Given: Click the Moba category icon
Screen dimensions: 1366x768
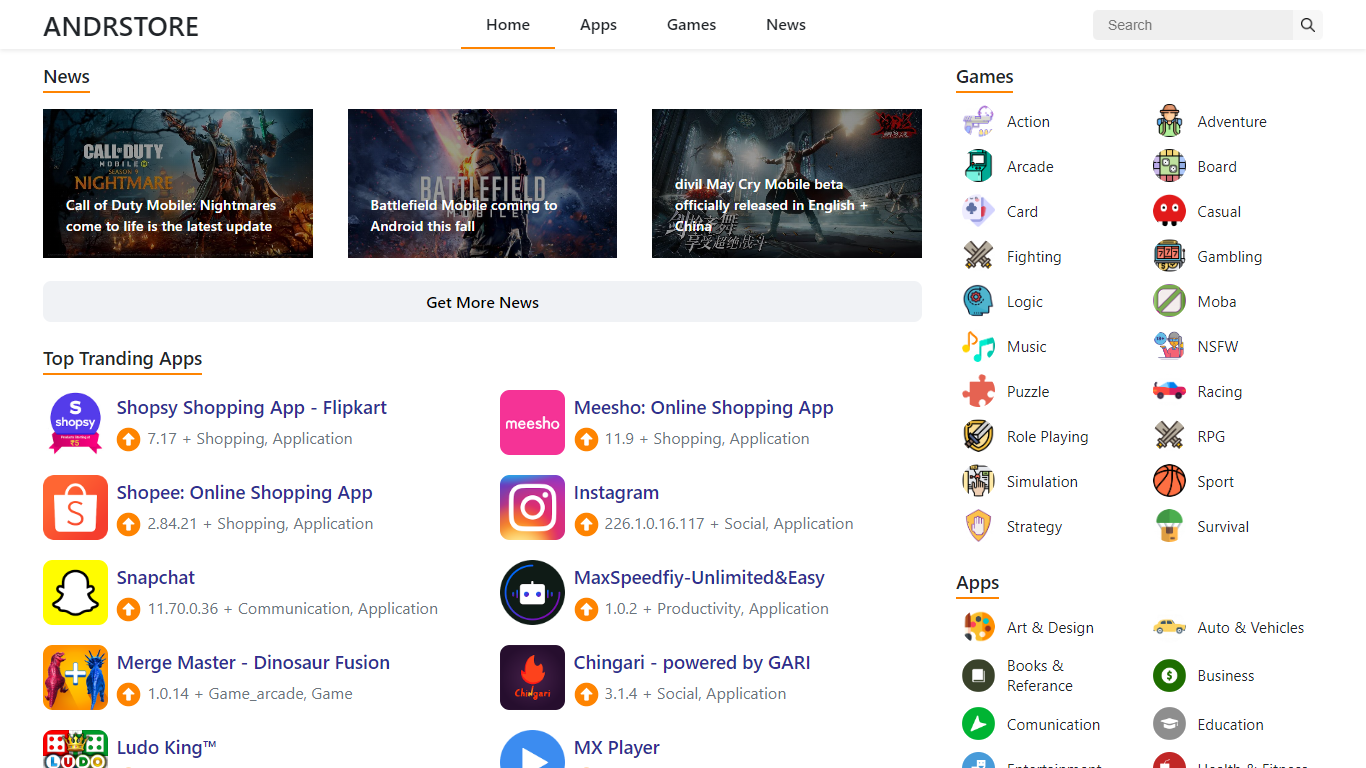Looking at the screenshot, I should (x=1169, y=301).
